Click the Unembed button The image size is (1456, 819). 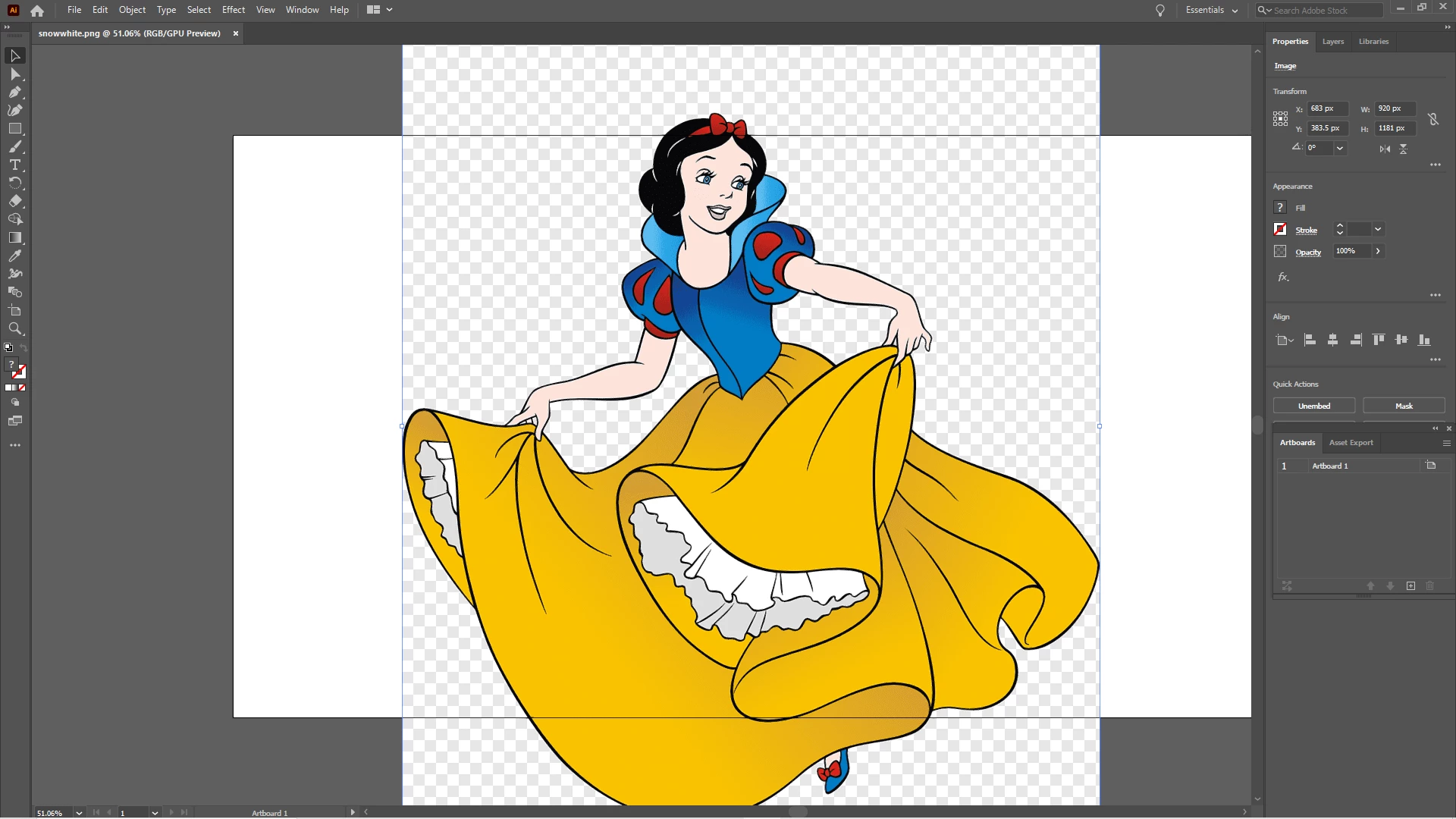[x=1313, y=406]
